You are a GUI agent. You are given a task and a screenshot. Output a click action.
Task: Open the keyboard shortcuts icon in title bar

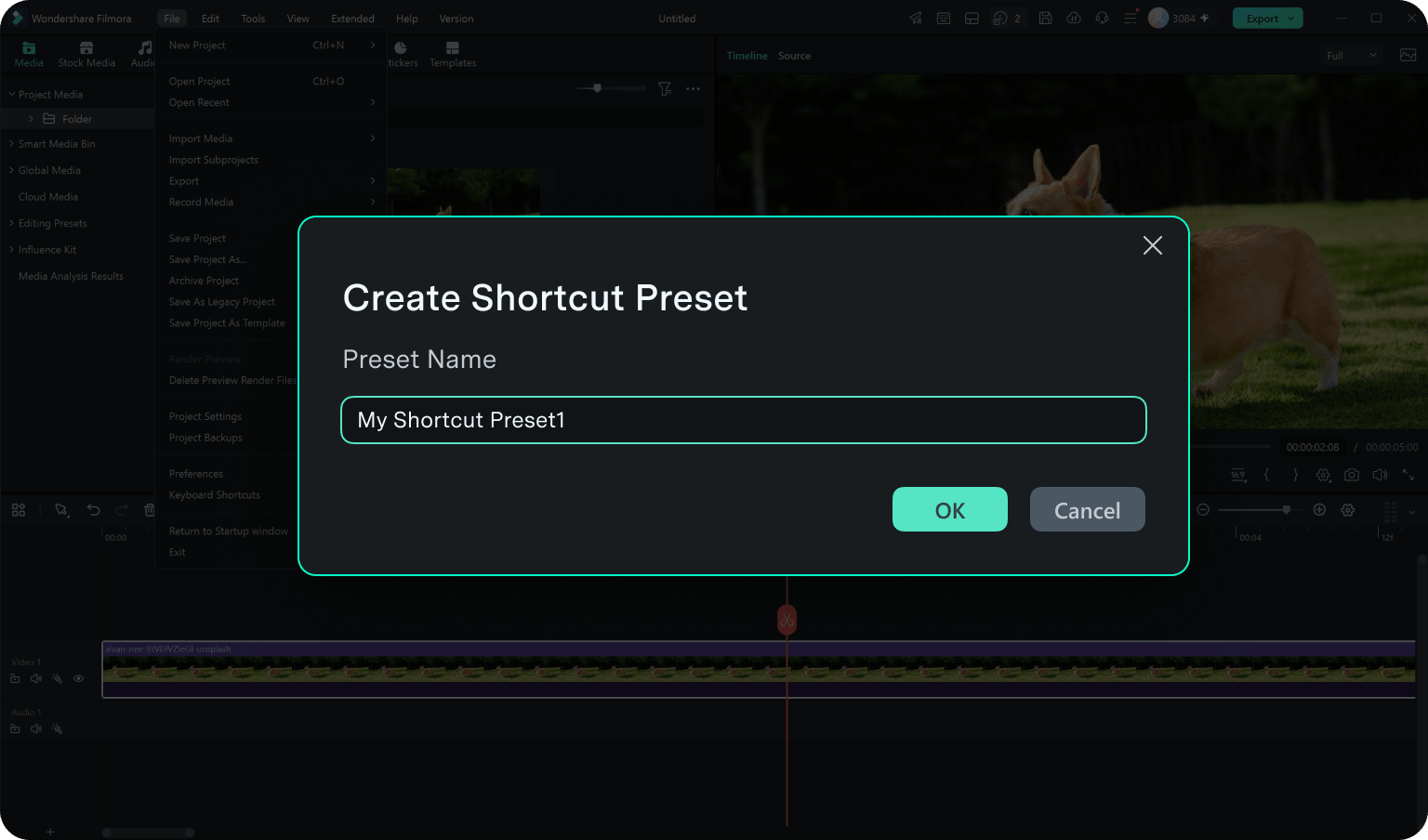(x=944, y=18)
